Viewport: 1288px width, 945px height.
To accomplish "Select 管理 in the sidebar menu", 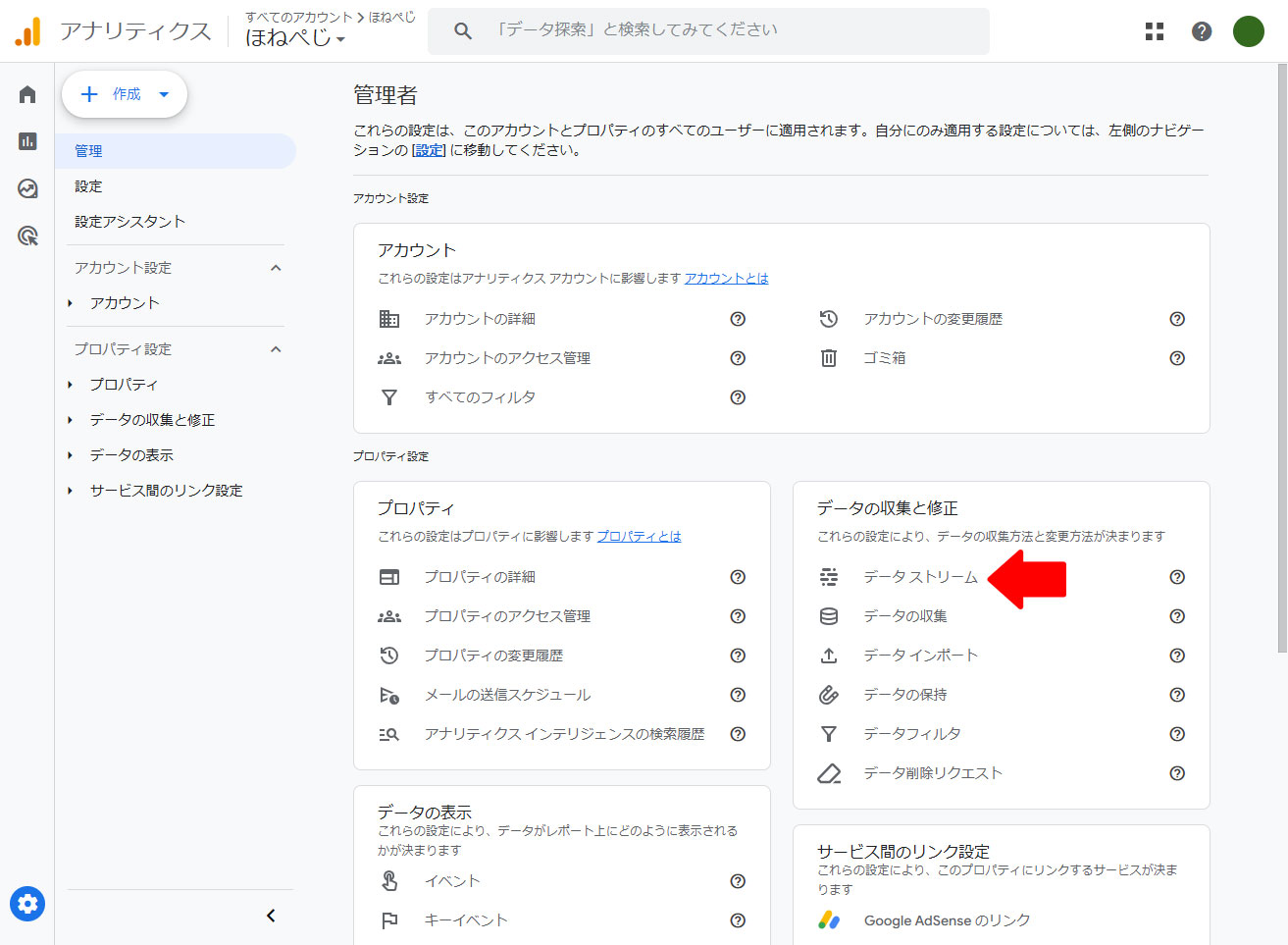I will coord(176,151).
